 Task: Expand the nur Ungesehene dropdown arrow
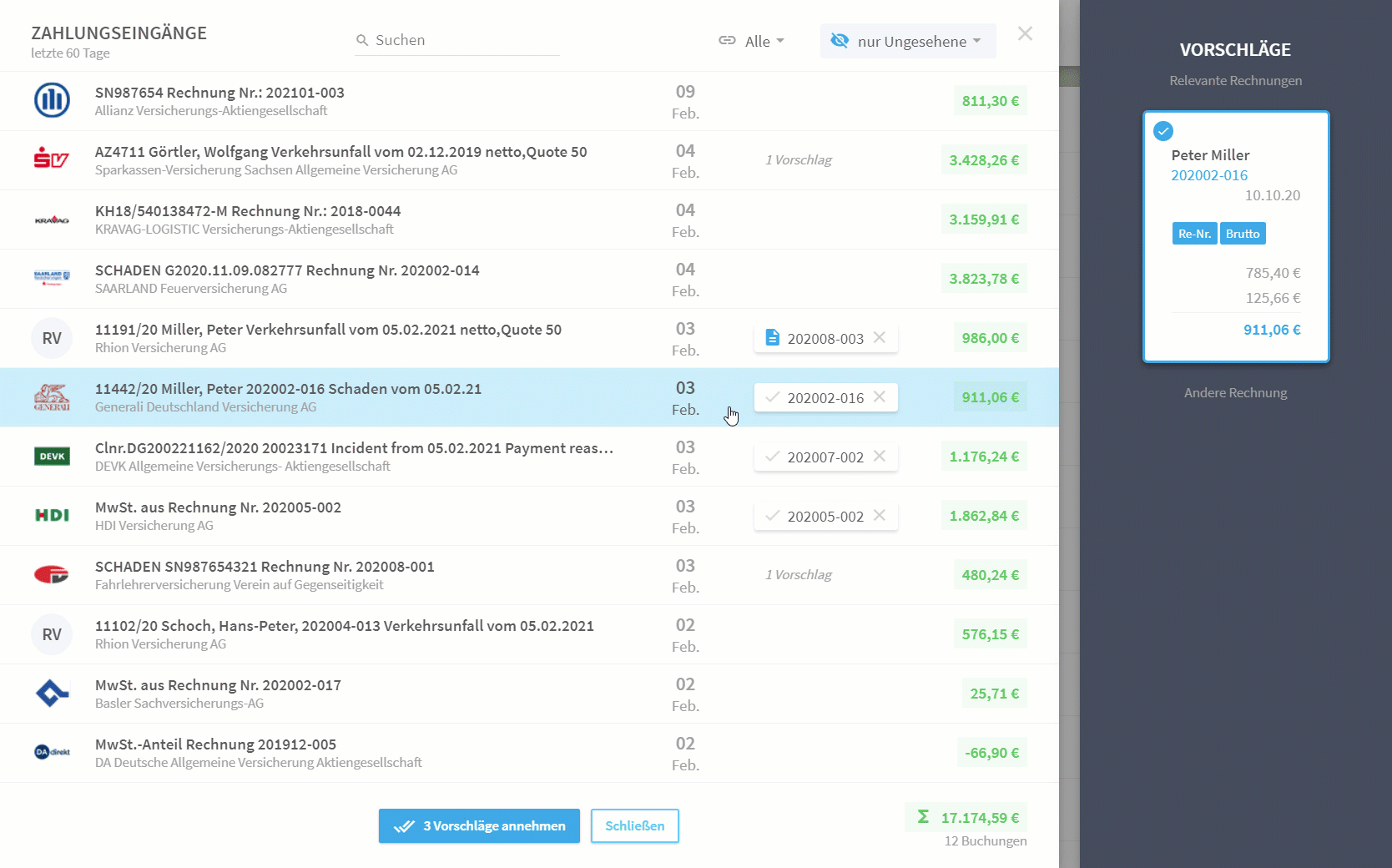click(976, 41)
